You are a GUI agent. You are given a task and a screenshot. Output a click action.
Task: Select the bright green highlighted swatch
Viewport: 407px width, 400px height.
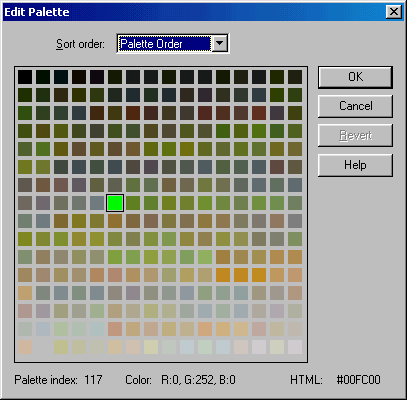[x=115, y=203]
